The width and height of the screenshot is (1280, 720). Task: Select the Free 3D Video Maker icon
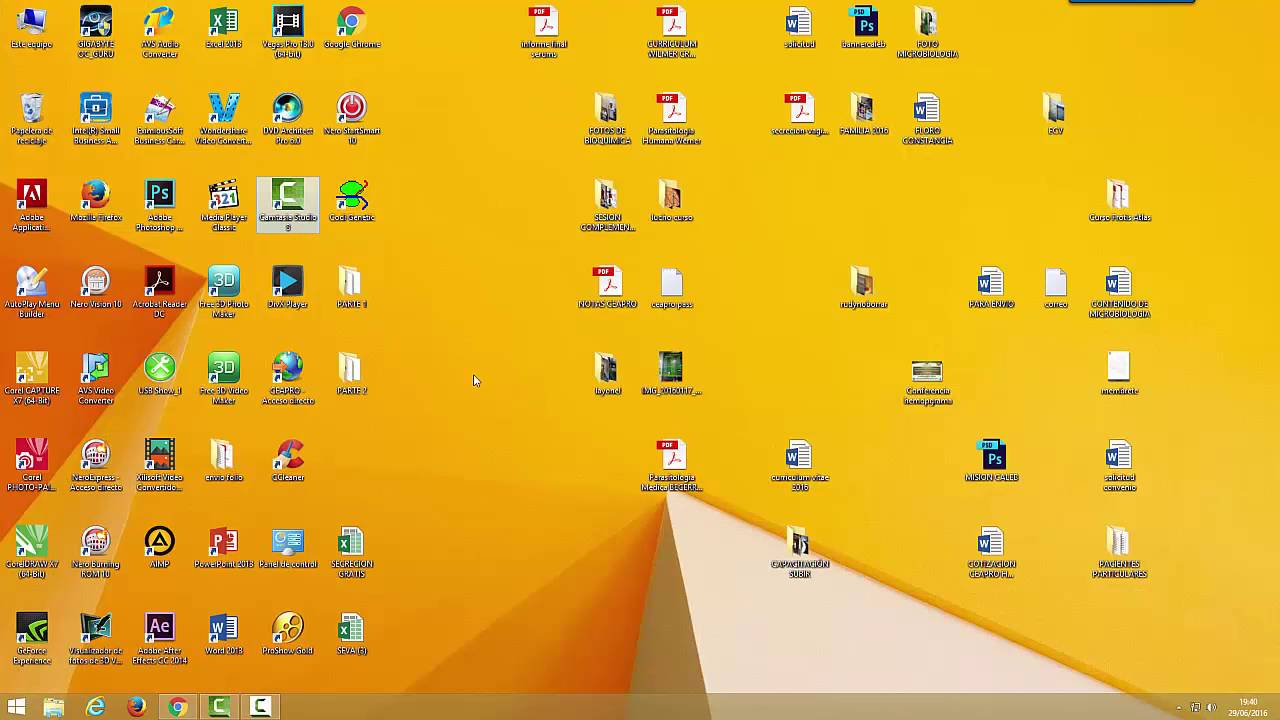tap(224, 380)
